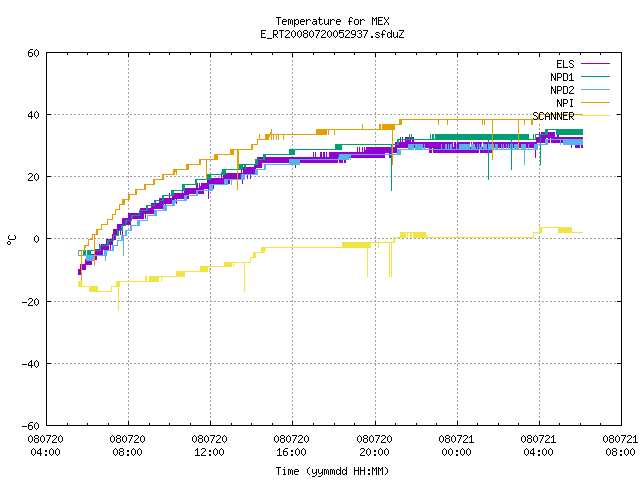Screen dimensions: 640x480
Task: Click the y-axis label 0
Action: tap(36, 239)
